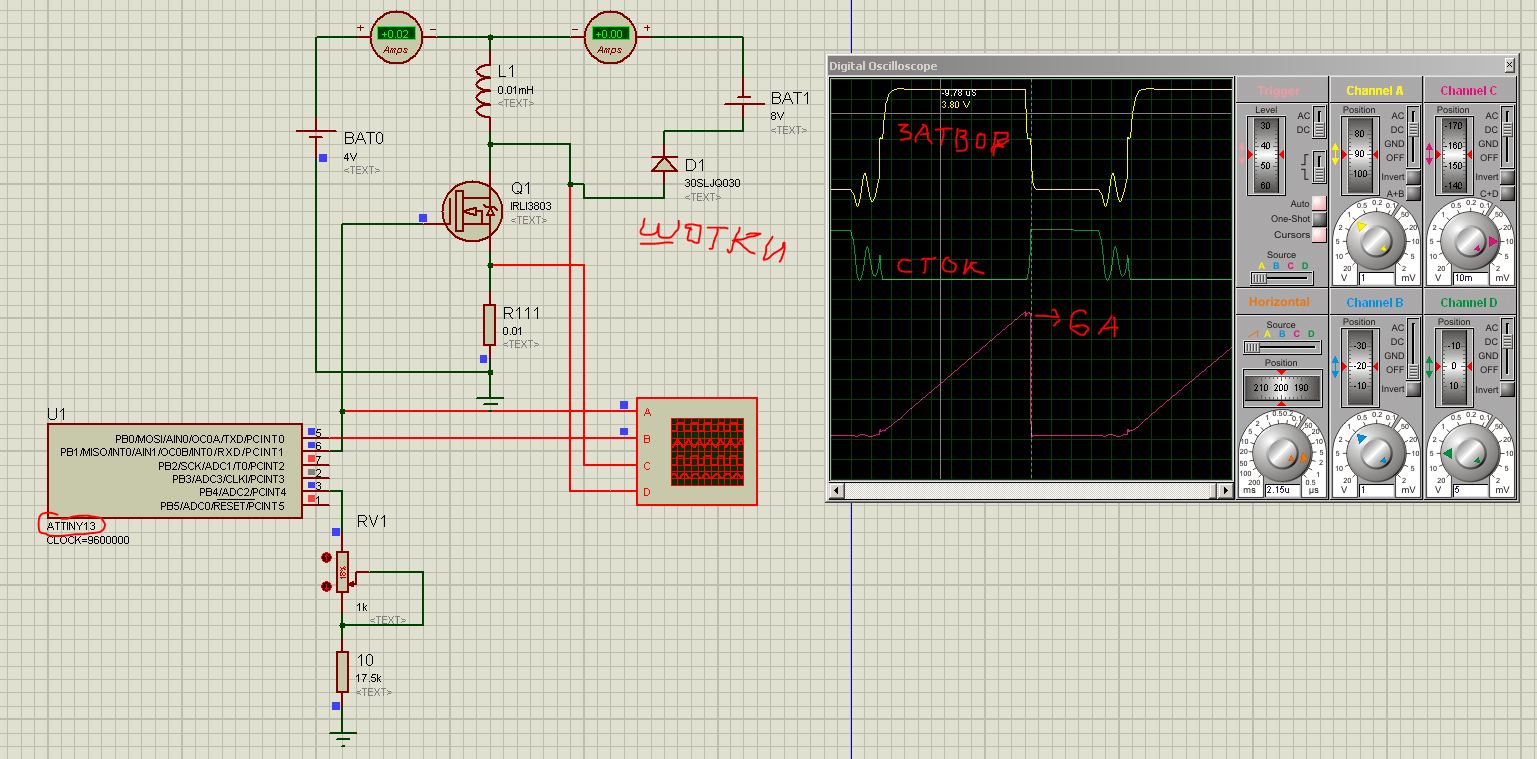Click the oscilloscope scrollbar right arrow

[1225, 491]
